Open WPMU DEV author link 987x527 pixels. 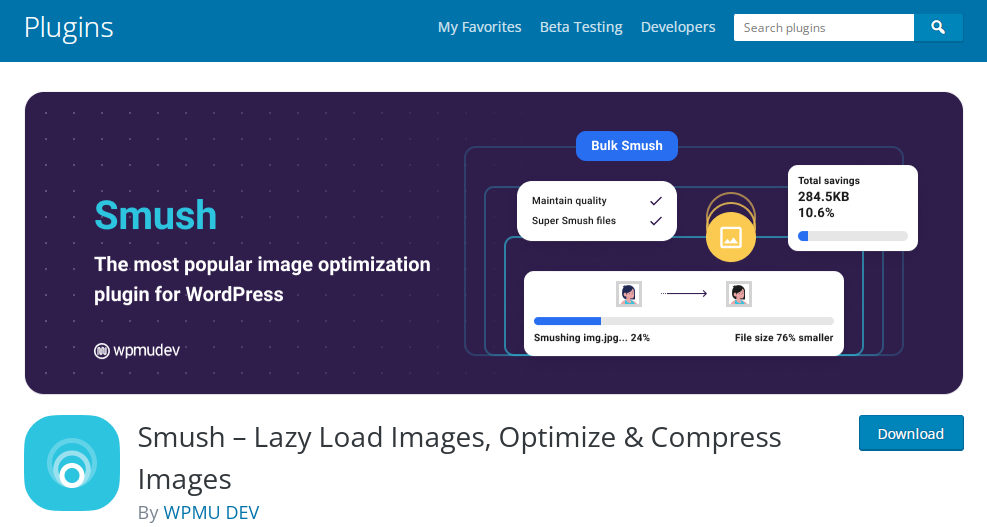pos(211,513)
